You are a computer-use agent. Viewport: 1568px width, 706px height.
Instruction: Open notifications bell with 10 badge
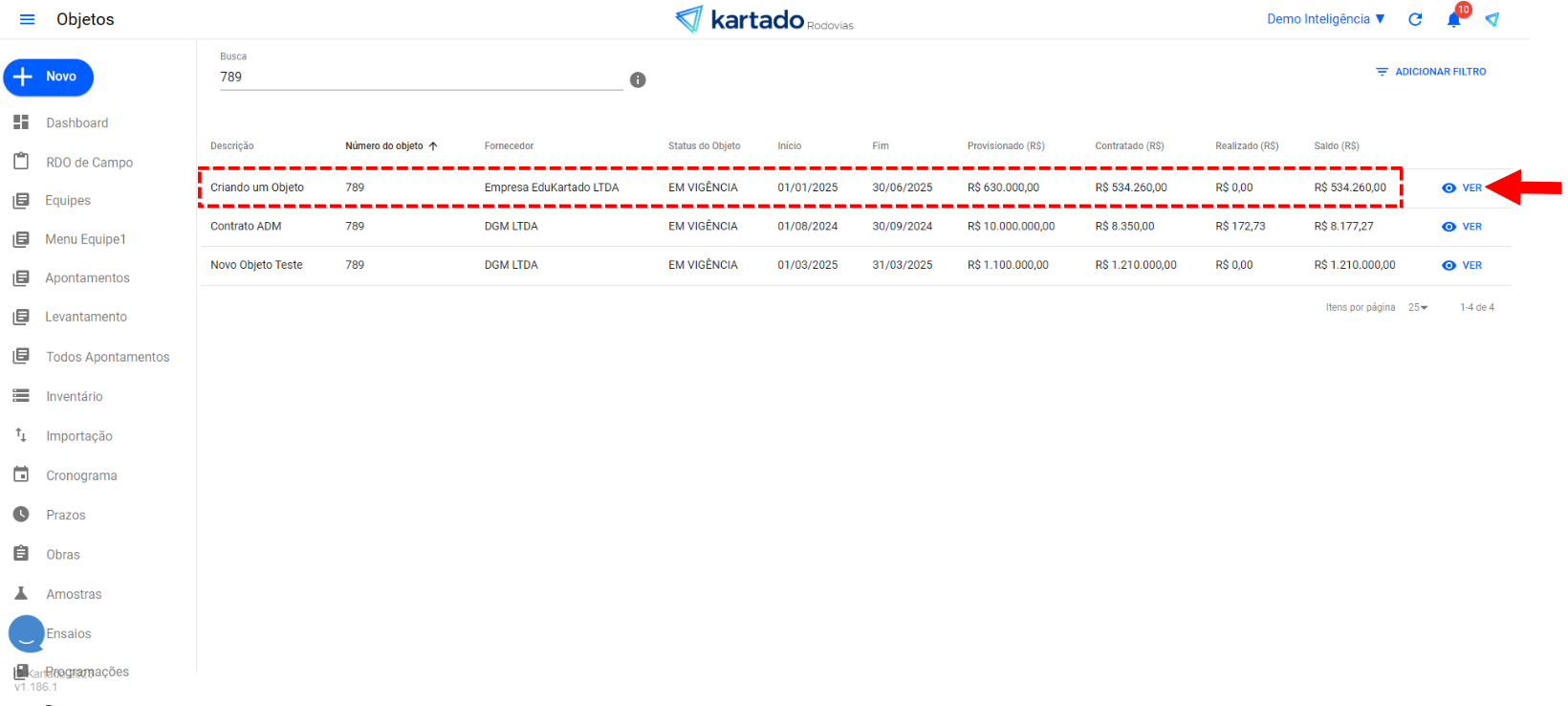[x=1453, y=19]
